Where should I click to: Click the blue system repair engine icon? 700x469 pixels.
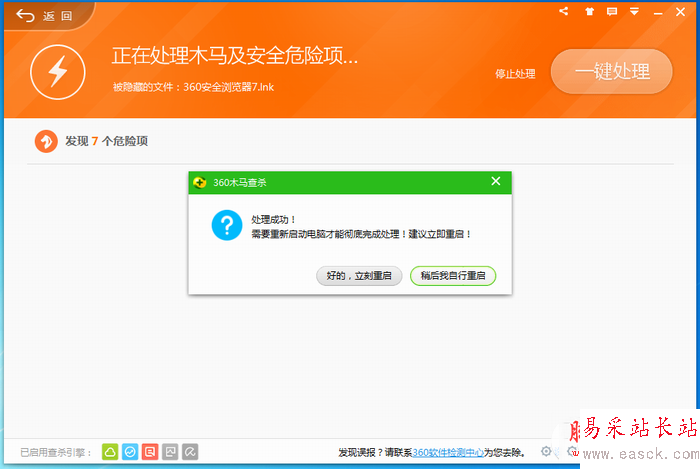point(130,452)
